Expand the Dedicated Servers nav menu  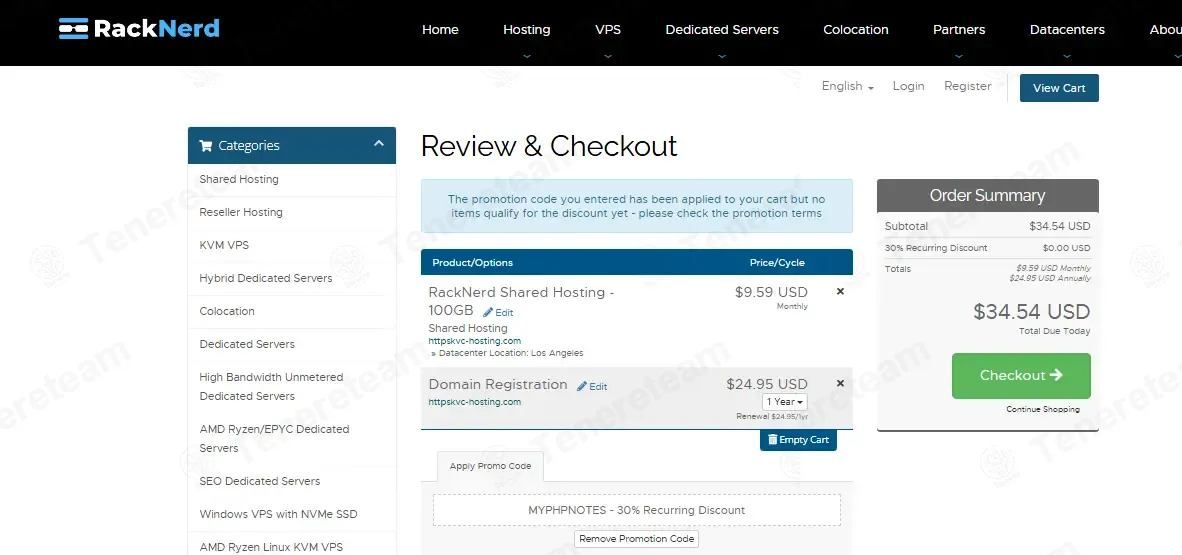(721, 30)
